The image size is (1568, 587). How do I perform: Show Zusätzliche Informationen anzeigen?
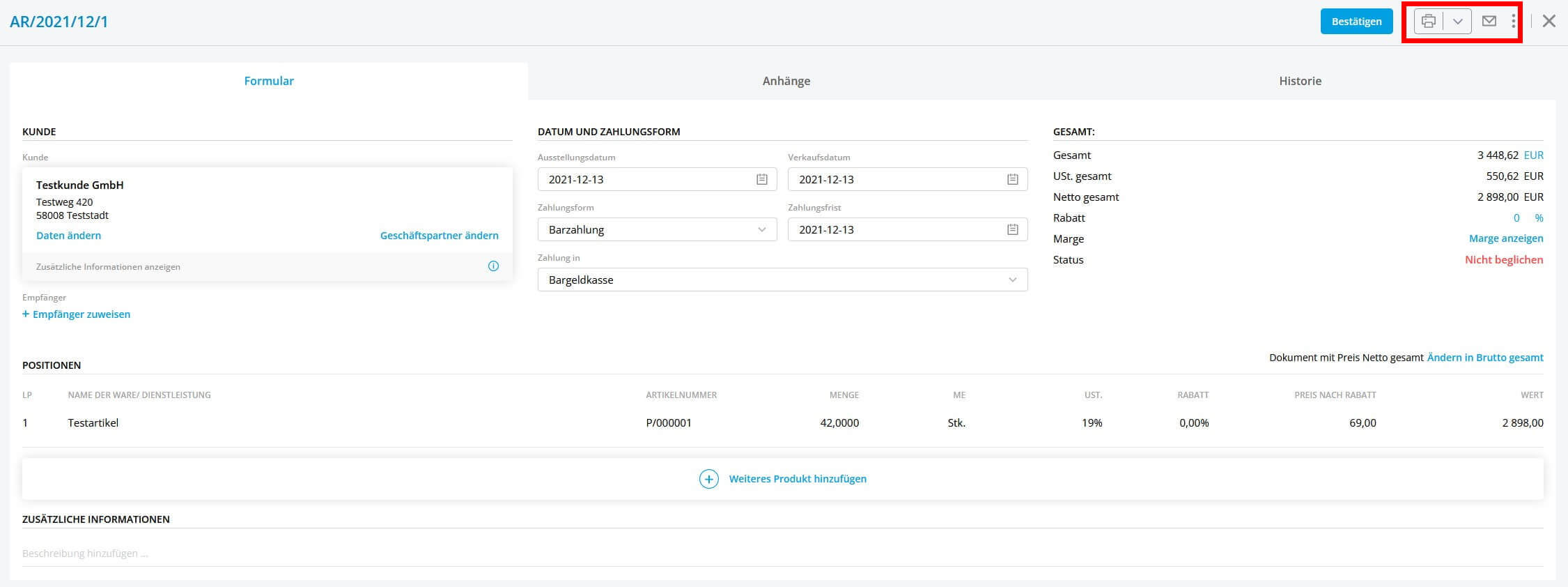pos(108,267)
